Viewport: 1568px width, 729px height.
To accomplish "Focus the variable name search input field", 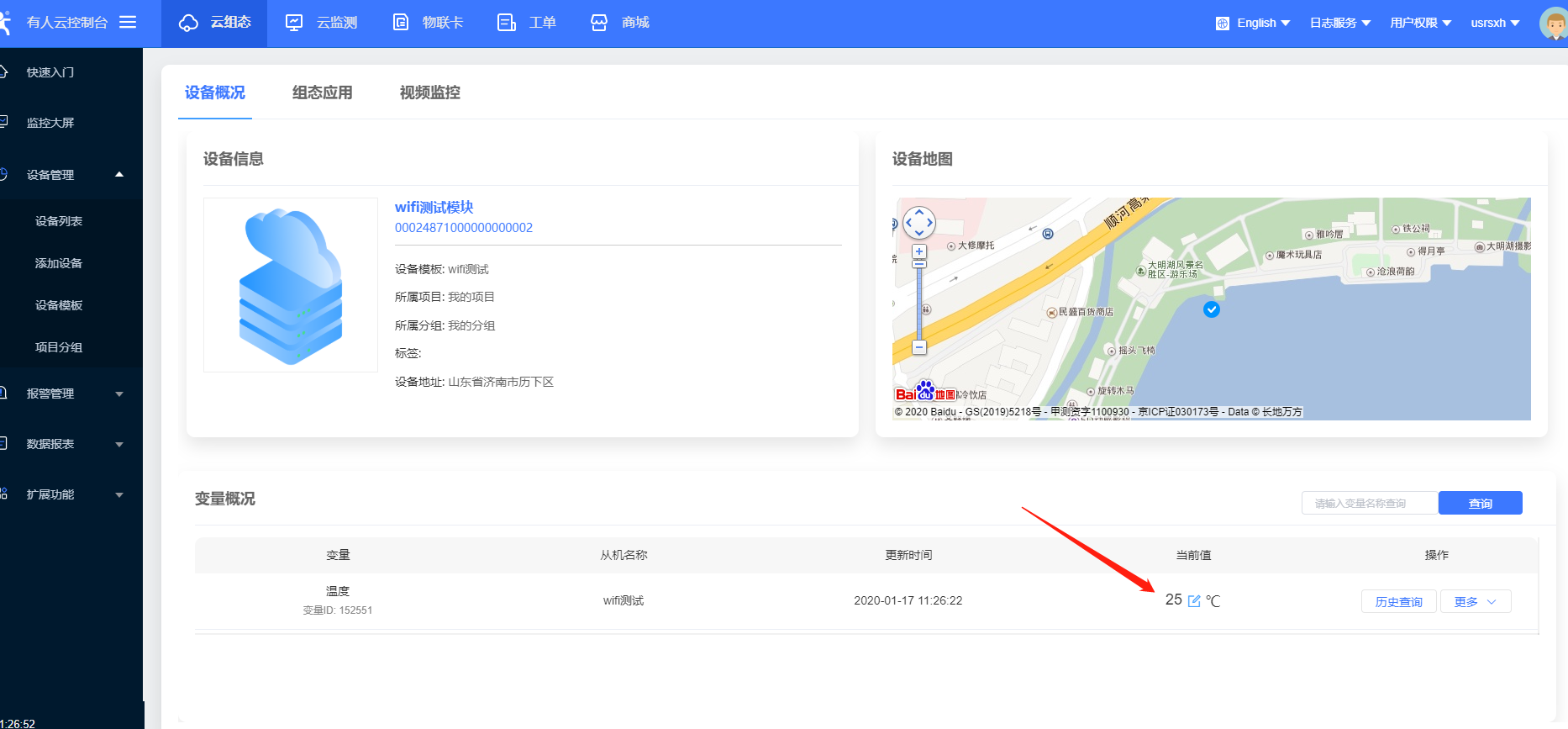I will coord(1369,504).
